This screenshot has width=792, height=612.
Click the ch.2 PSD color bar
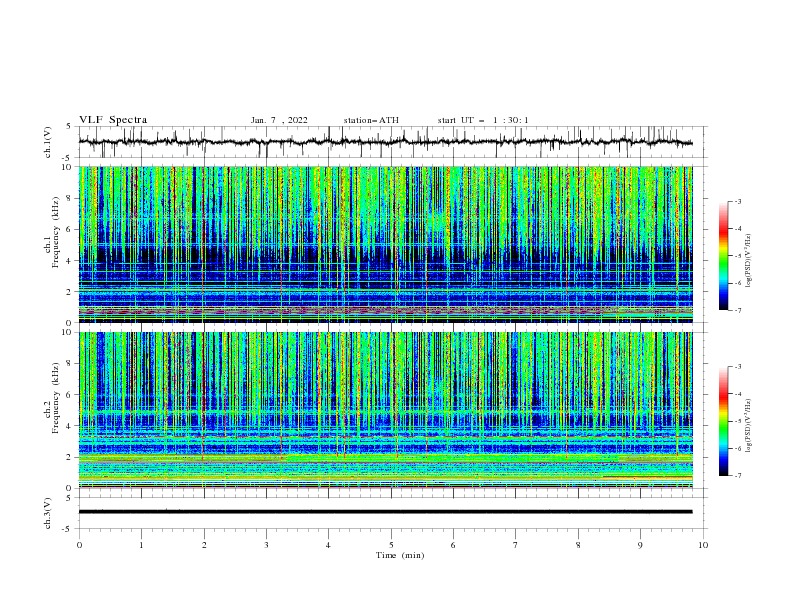(723, 421)
